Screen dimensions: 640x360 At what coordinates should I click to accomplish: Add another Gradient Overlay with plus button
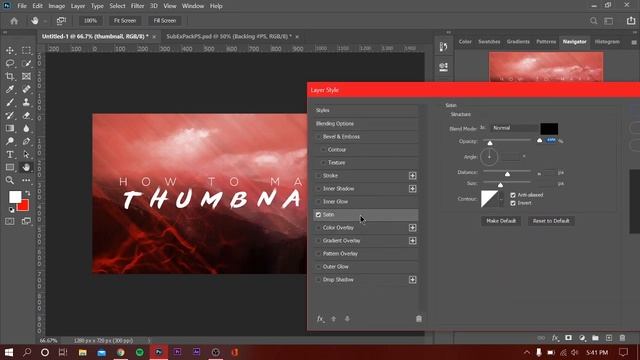coord(413,241)
